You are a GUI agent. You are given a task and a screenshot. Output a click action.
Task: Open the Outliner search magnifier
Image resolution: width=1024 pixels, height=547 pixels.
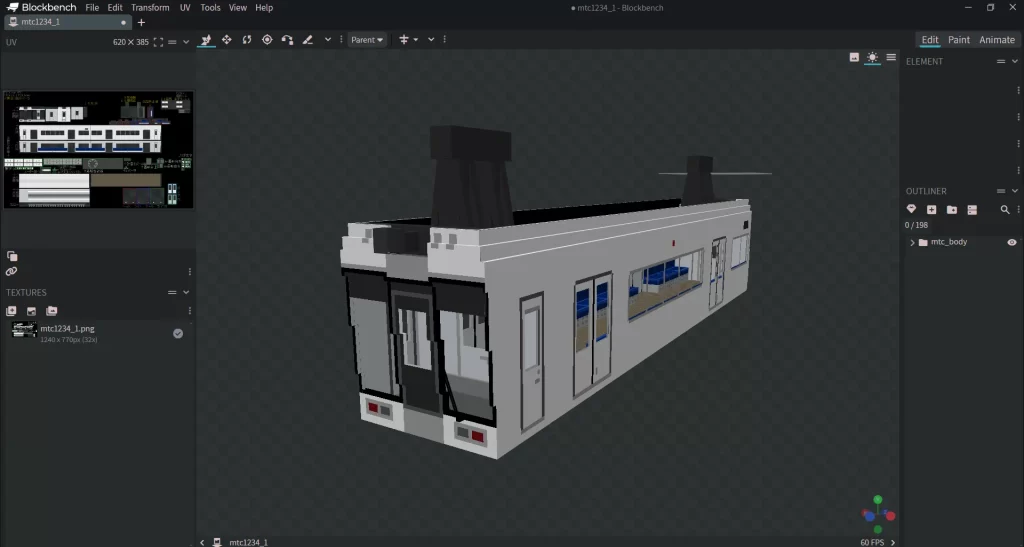pyautogui.click(x=1005, y=210)
